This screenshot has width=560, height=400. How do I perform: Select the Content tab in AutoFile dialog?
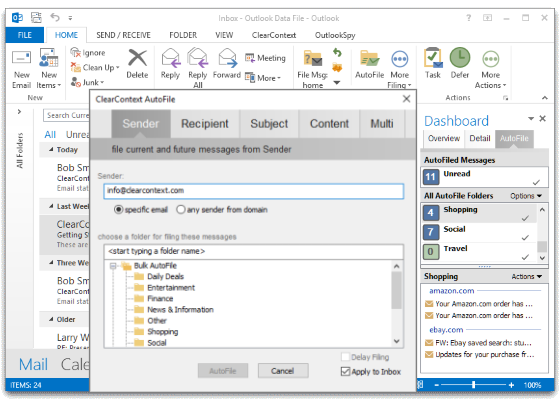(329, 124)
